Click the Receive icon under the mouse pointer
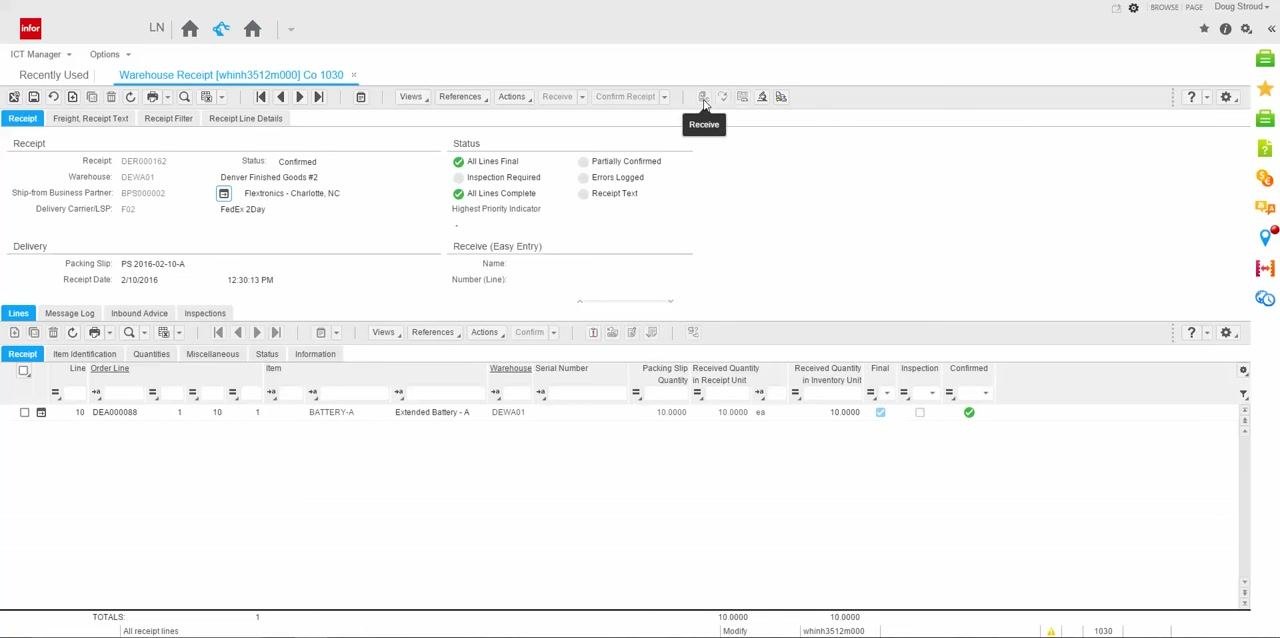1280x638 pixels. tap(703, 97)
